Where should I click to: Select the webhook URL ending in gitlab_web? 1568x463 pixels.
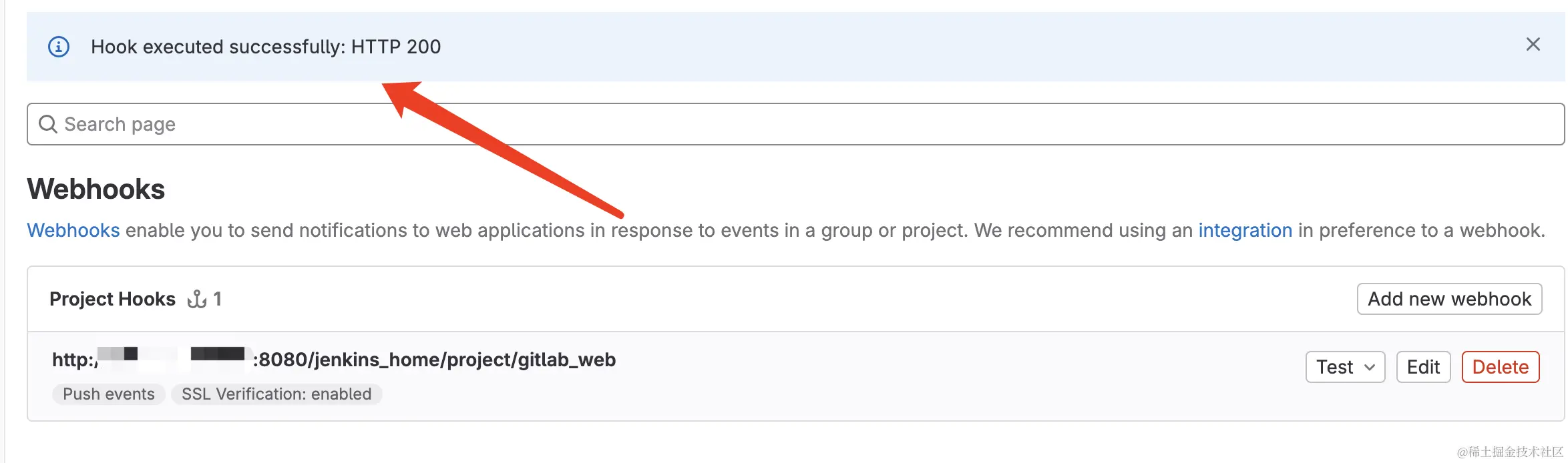tap(434, 360)
